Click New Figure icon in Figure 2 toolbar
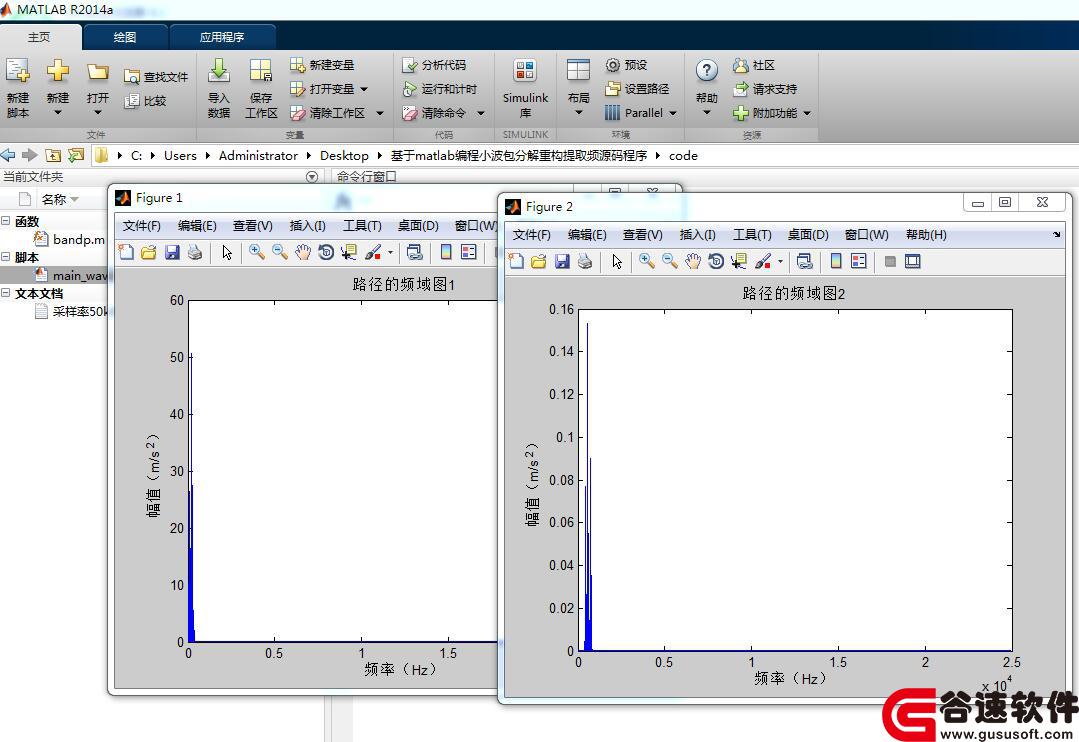Viewport: 1079px width, 742px height. (516, 262)
